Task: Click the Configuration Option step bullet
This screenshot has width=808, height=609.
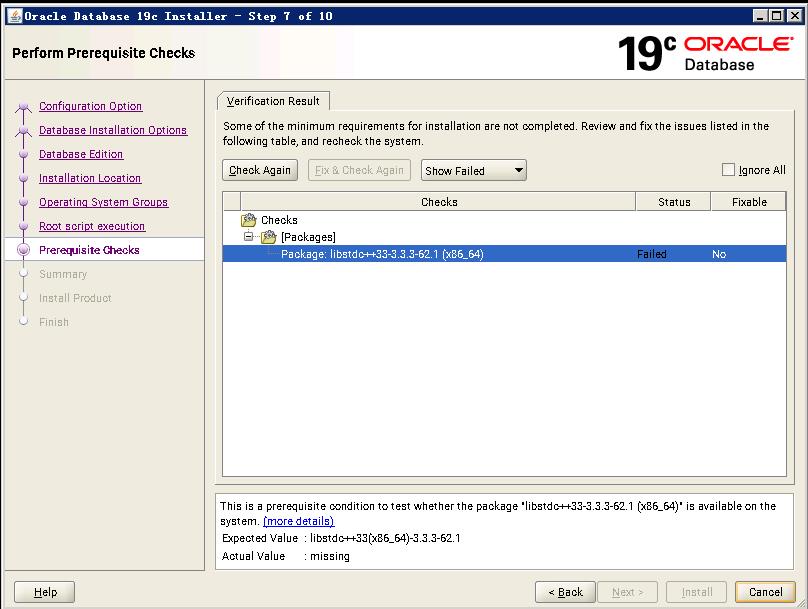Action: (x=23, y=107)
